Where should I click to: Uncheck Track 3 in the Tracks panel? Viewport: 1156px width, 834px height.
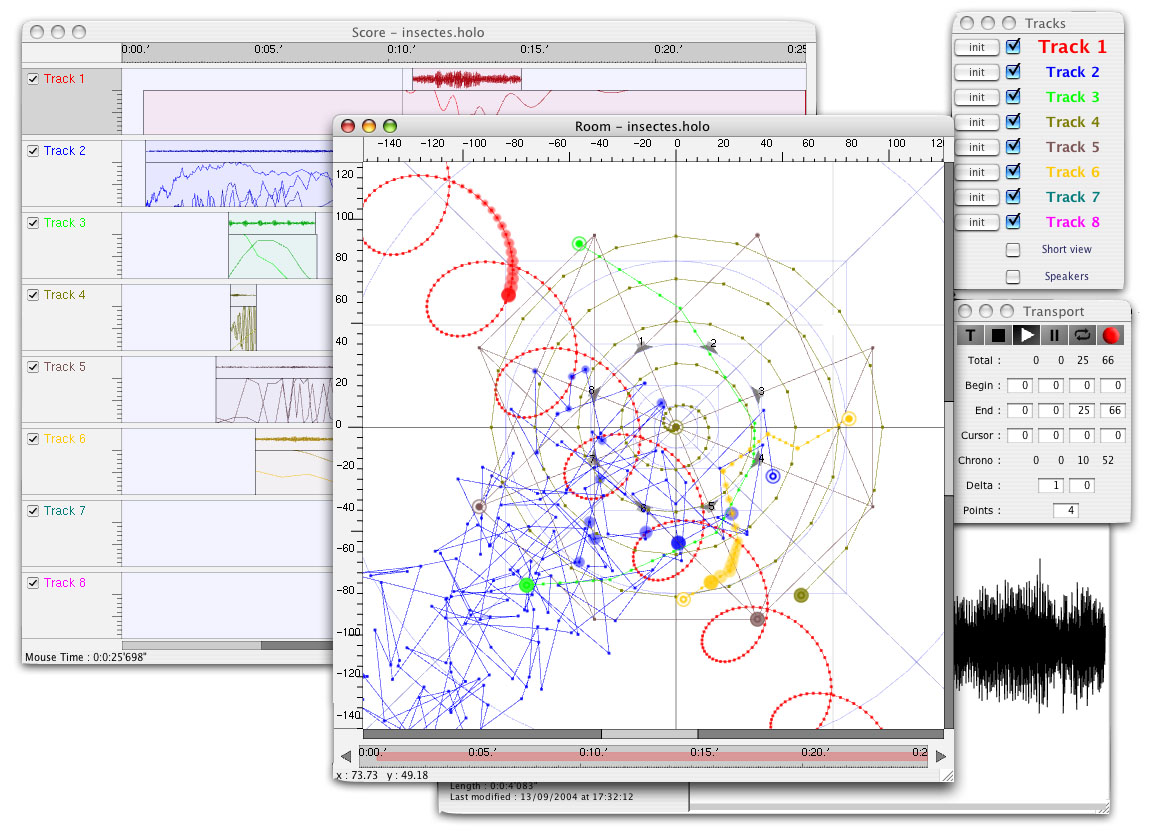(1013, 97)
